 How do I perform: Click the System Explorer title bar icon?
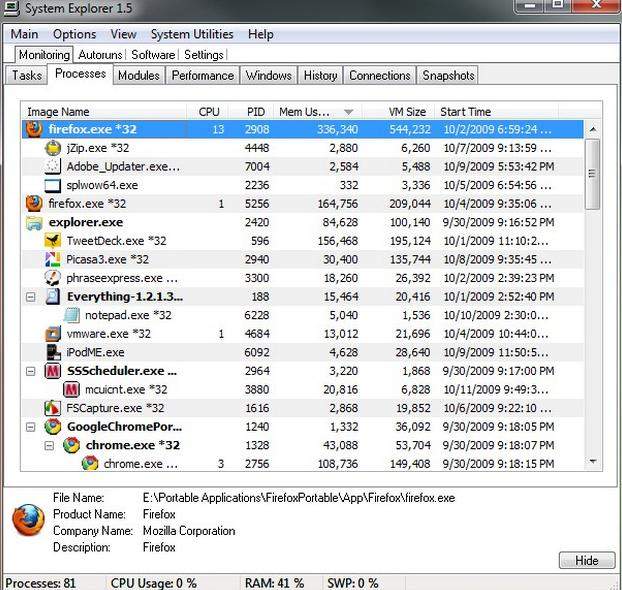[x=11, y=8]
